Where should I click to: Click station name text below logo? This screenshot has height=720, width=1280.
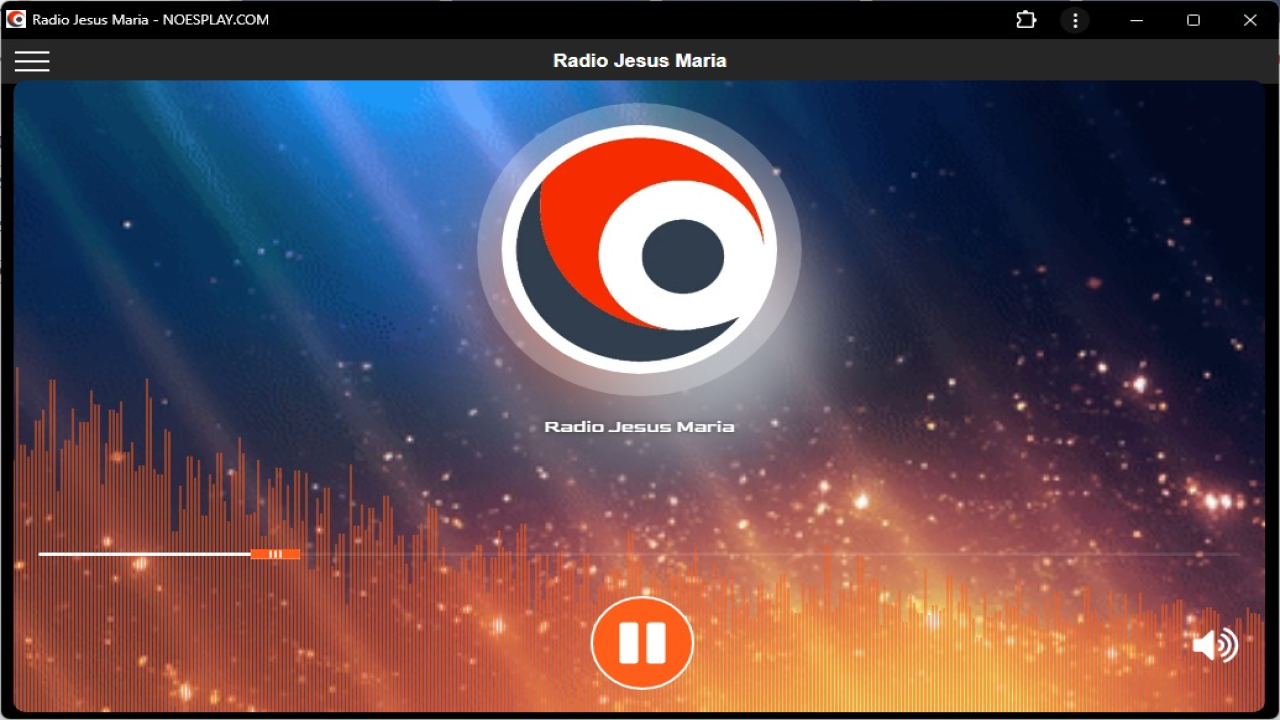(x=639, y=427)
